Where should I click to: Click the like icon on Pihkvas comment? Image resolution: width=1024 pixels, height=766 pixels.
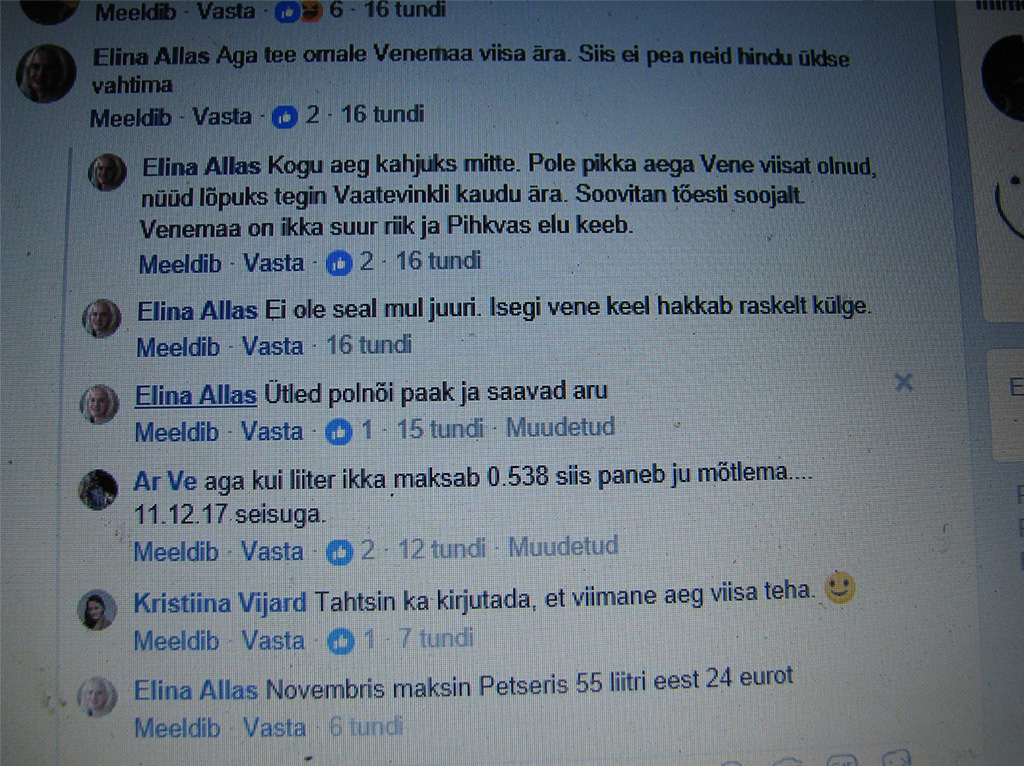[x=339, y=263]
